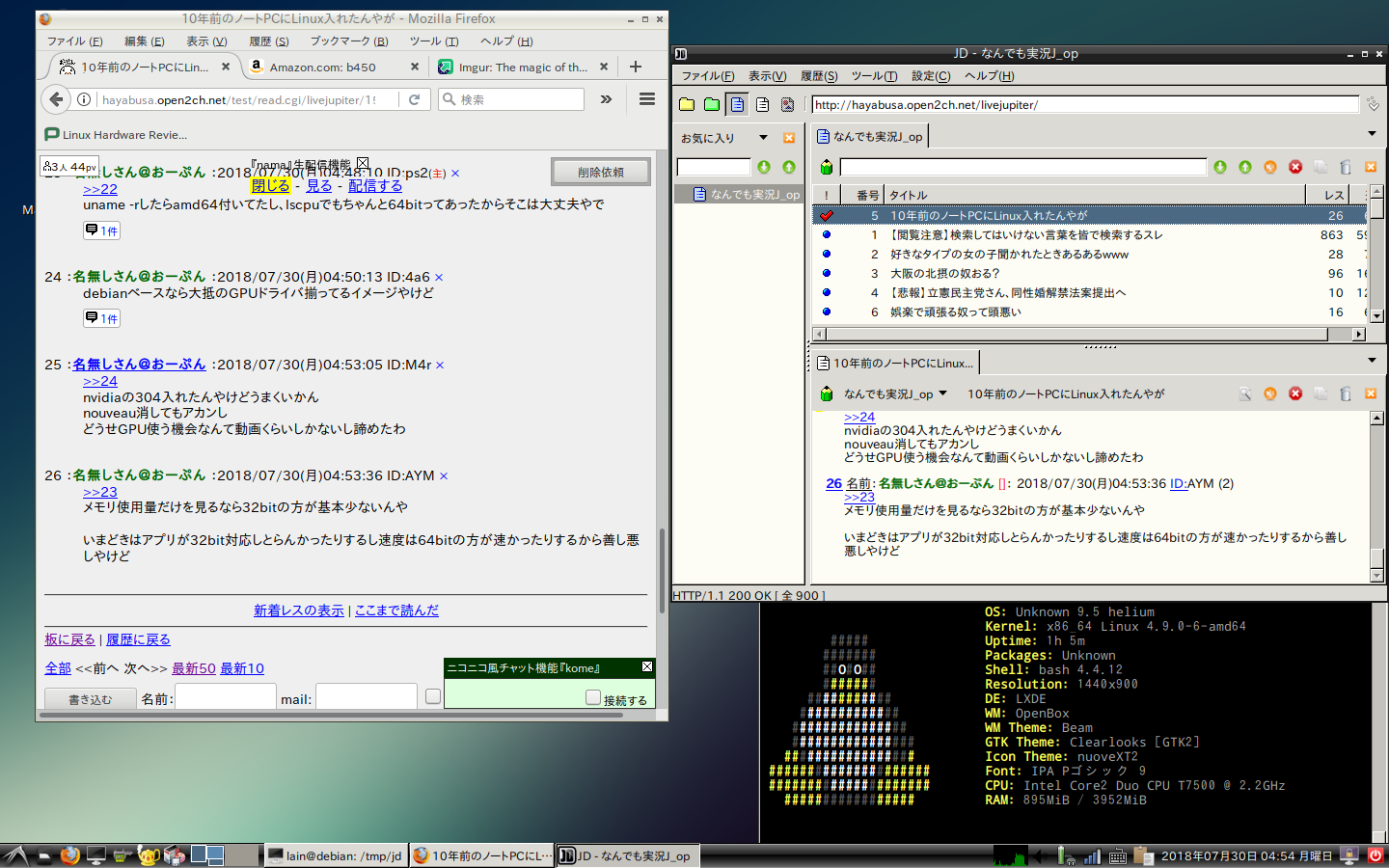Enable the 接続する checkbox in kome chat
The image size is (1389, 868).
593,697
